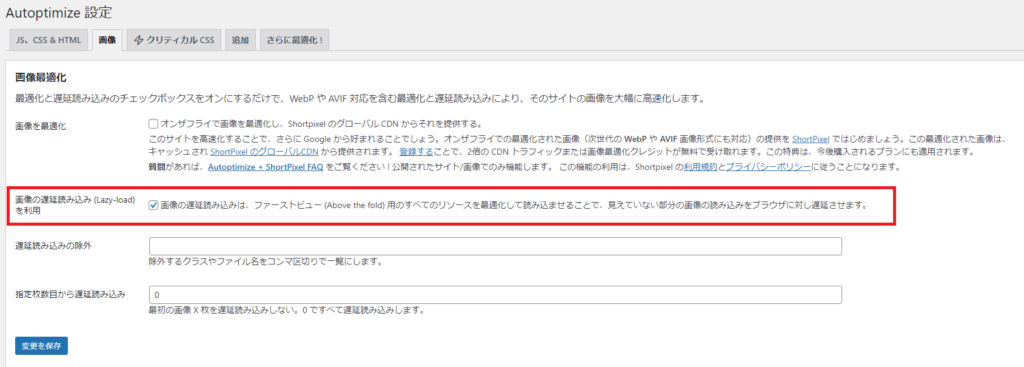Focus the 指定枚数目から遅延読み込み number field
The width and height of the screenshot is (1024, 367).
495,295
